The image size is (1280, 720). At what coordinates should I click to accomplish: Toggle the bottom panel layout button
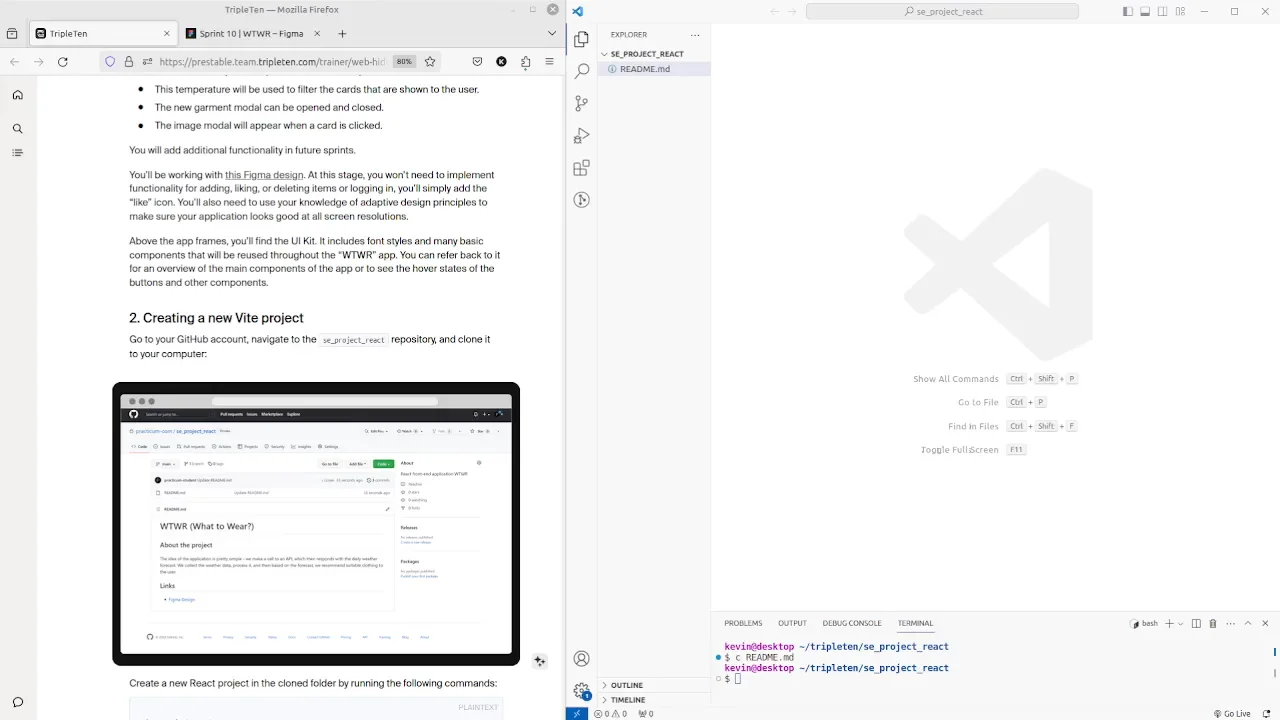[x=1145, y=11]
